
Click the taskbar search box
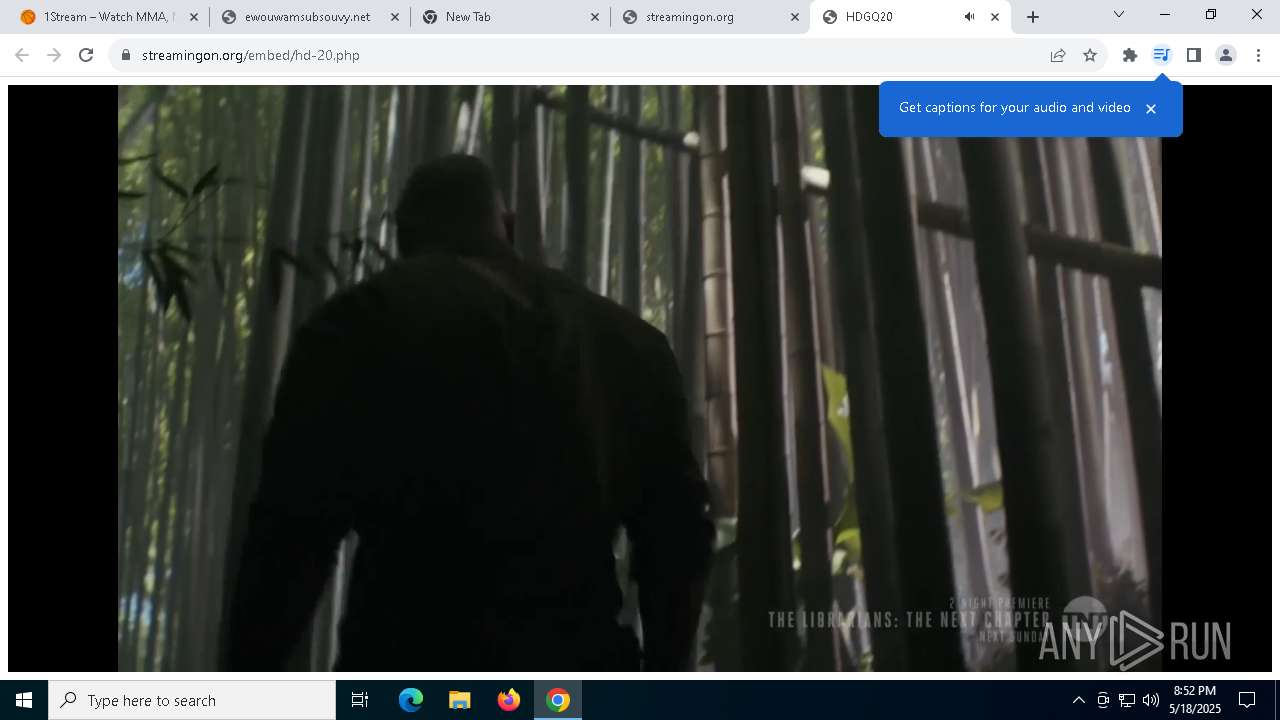click(x=192, y=700)
